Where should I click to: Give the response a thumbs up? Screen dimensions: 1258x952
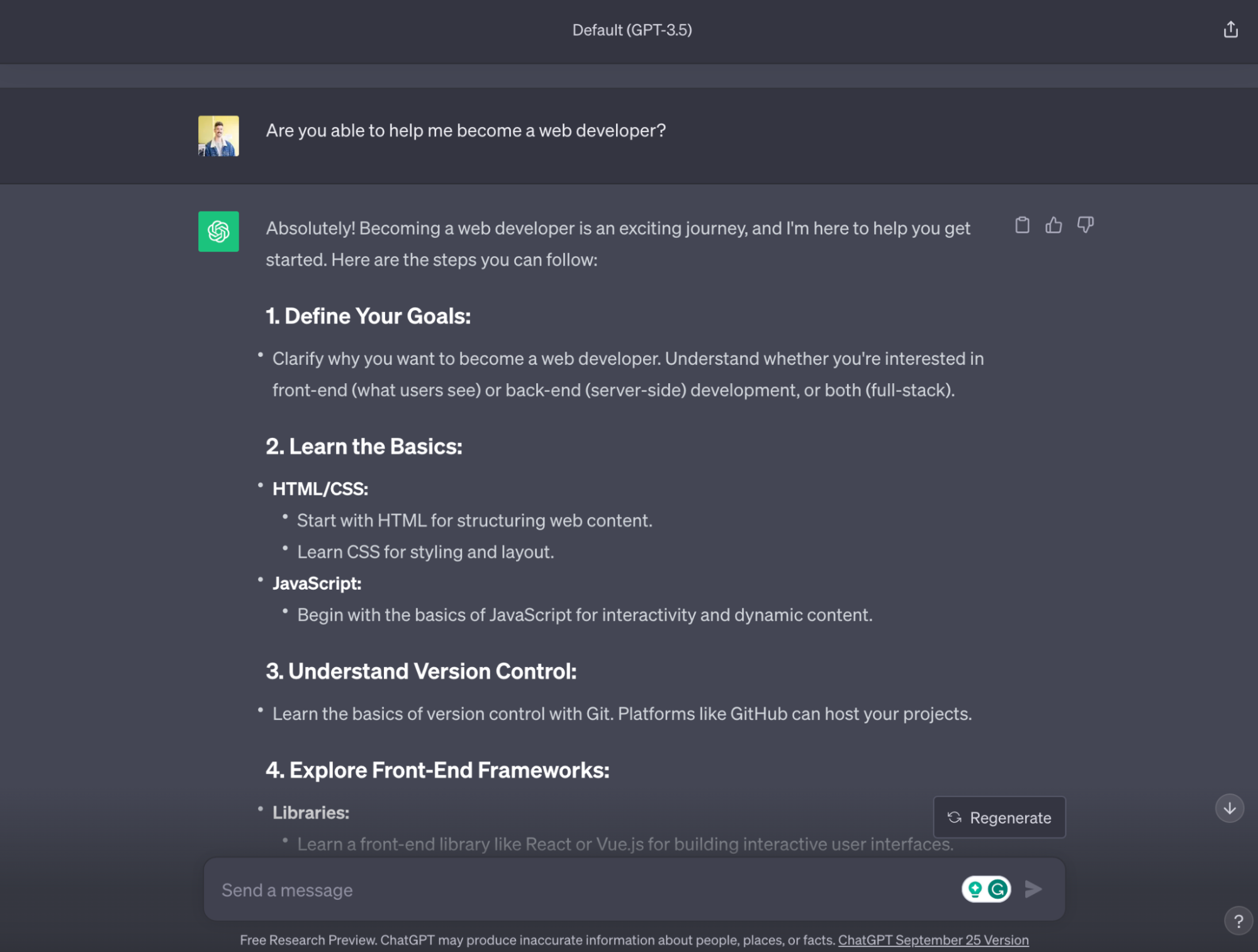point(1053,225)
